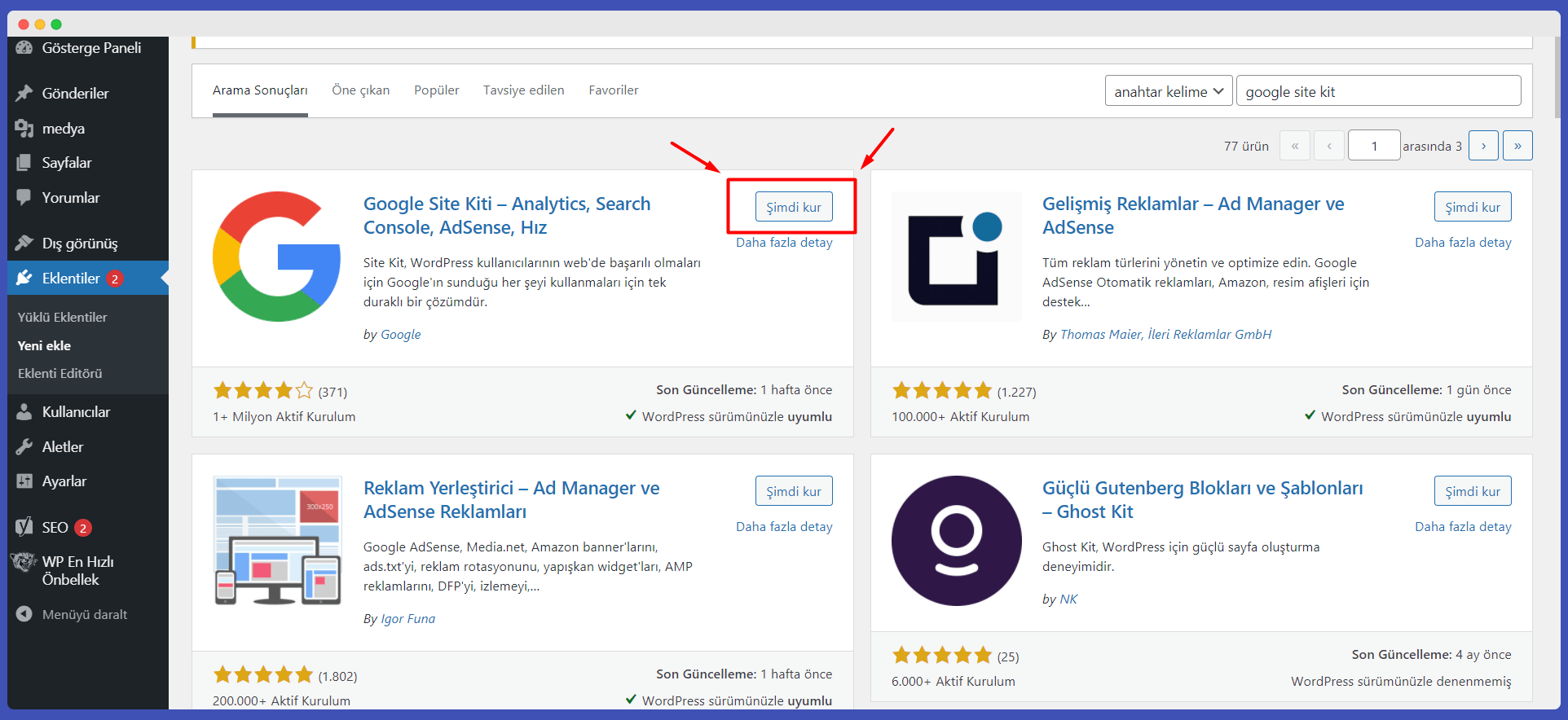Click the Yorumlar comment bubble icon
This screenshot has height=720, width=1568.
[x=24, y=198]
